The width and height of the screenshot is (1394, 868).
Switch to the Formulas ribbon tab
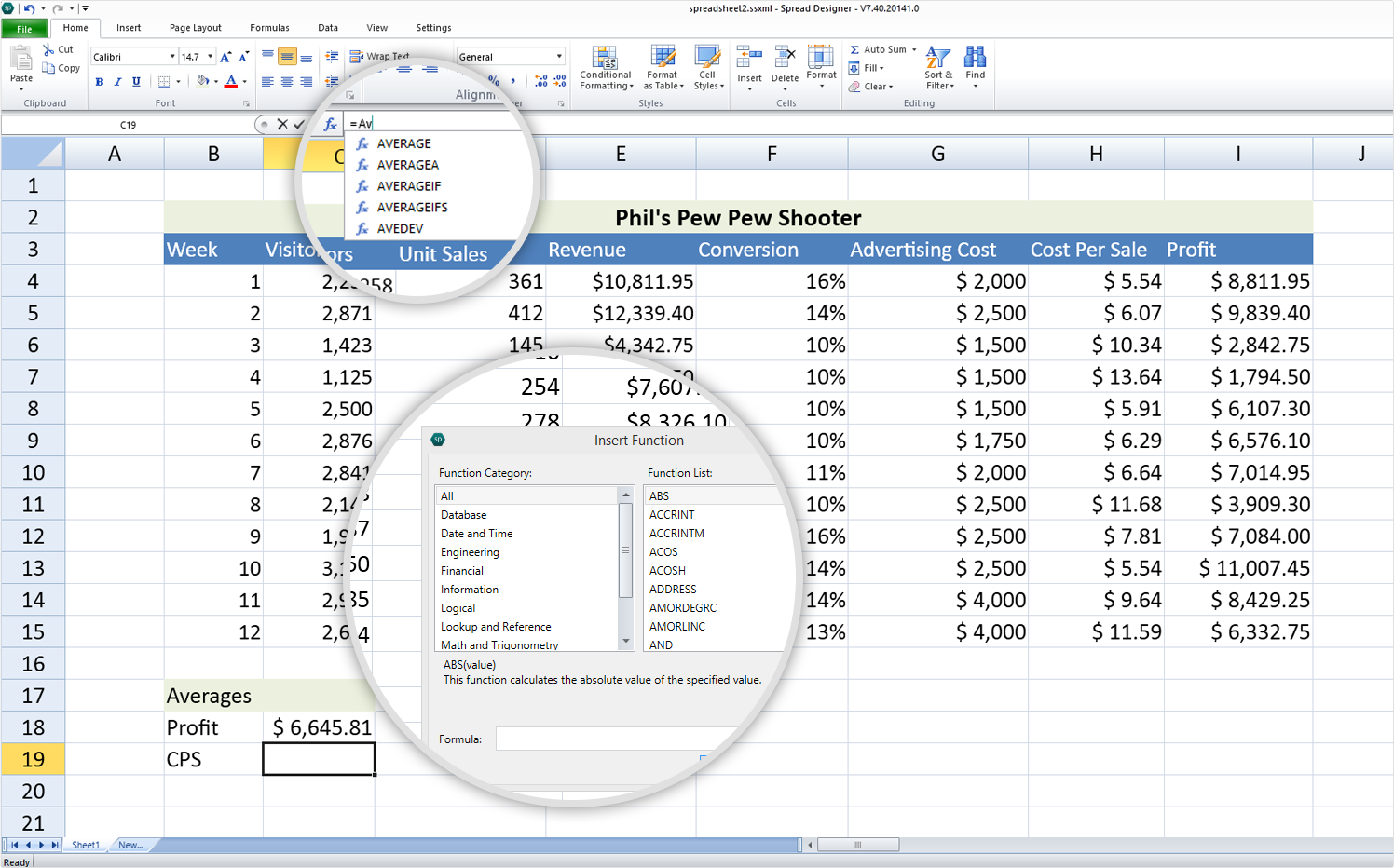(x=268, y=28)
